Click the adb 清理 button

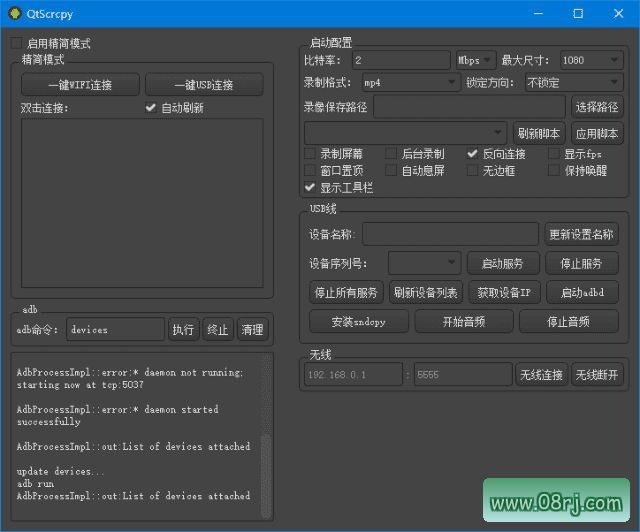pyautogui.click(x=253, y=329)
